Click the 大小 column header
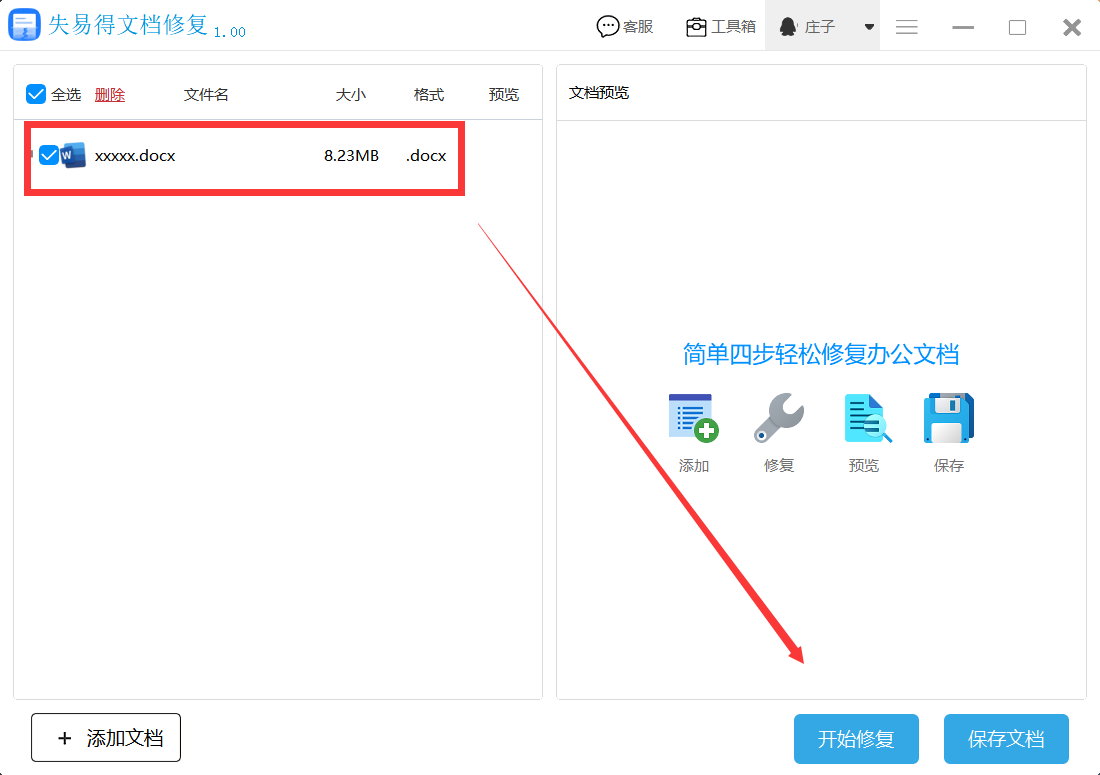The image size is (1100, 775). click(x=351, y=95)
